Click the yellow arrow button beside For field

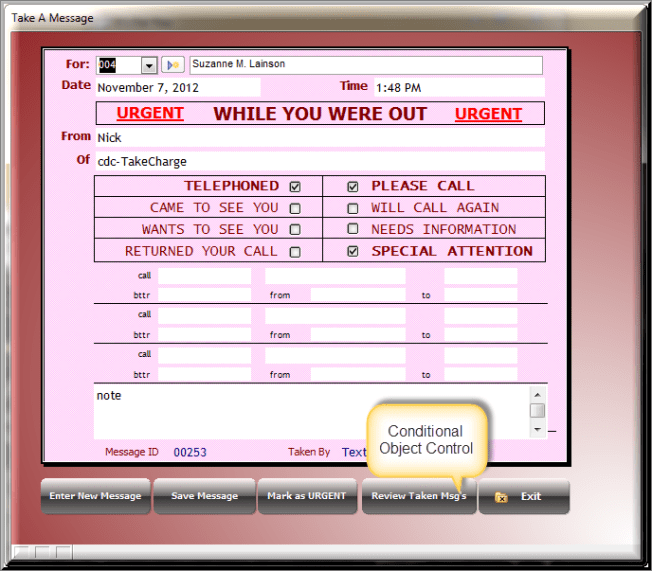173,65
